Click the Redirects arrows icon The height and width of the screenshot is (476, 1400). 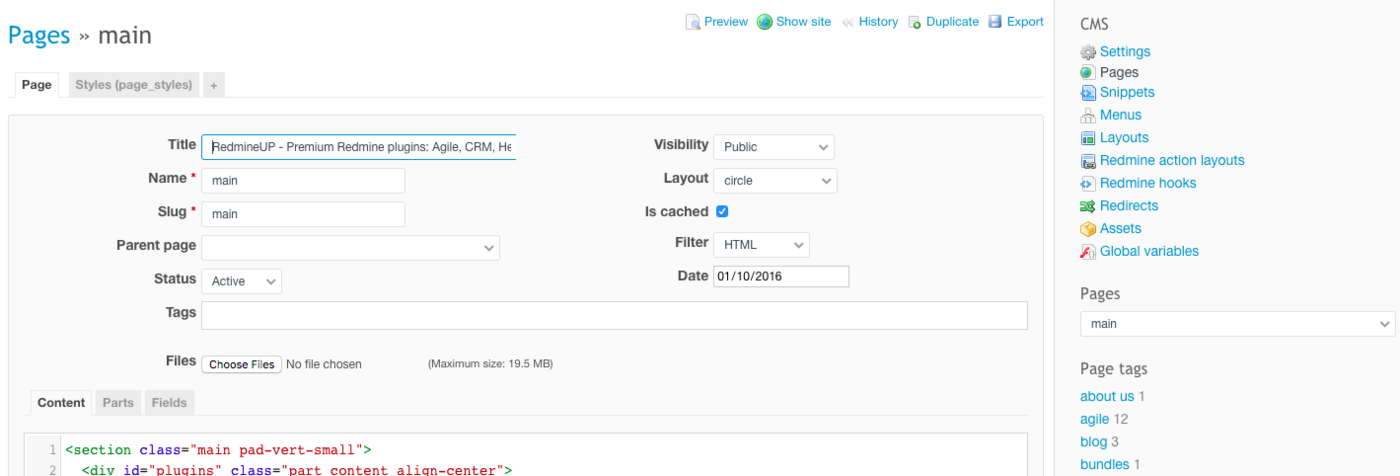1088,206
